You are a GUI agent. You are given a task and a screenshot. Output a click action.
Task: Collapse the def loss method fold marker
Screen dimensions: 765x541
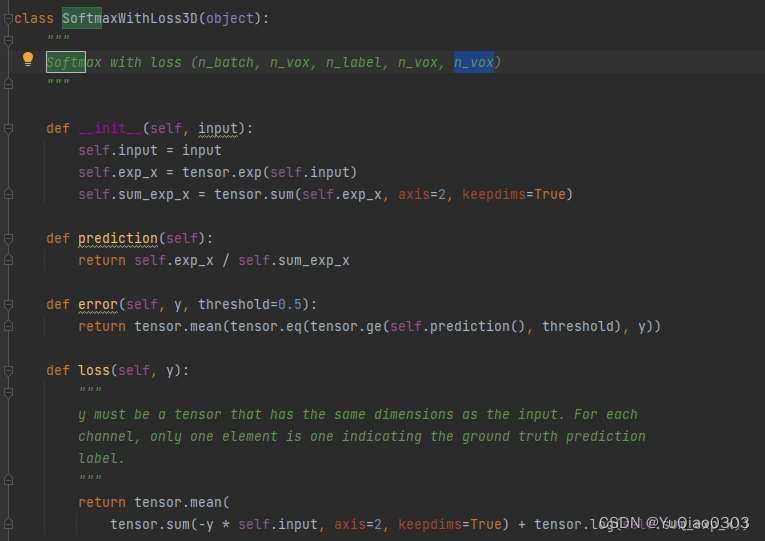[8, 371]
